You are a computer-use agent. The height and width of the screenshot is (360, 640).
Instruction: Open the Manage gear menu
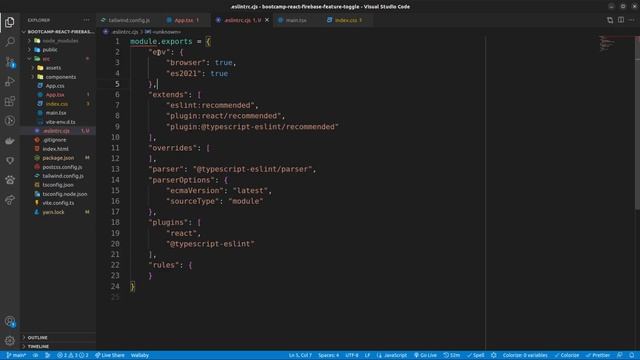click(x=10, y=340)
